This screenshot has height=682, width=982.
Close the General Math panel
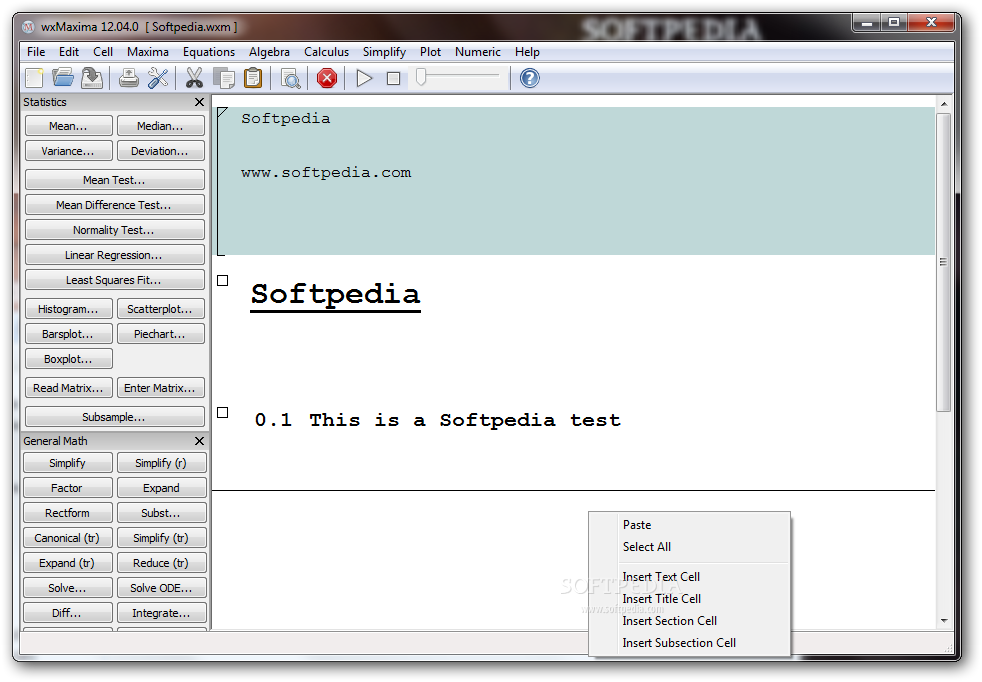199,441
